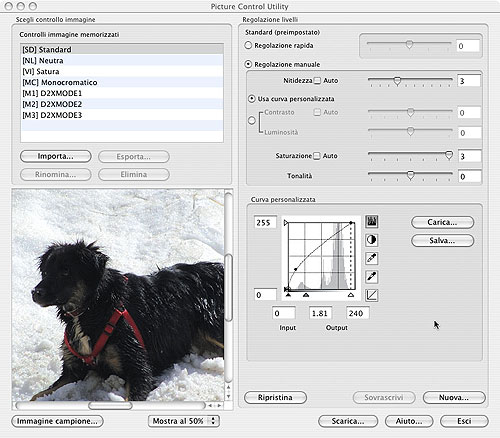This screenshot has height=438, width=500.
Task: Open the Mostra al 50% zoom dropdown
Action: [x=184, y=421]
